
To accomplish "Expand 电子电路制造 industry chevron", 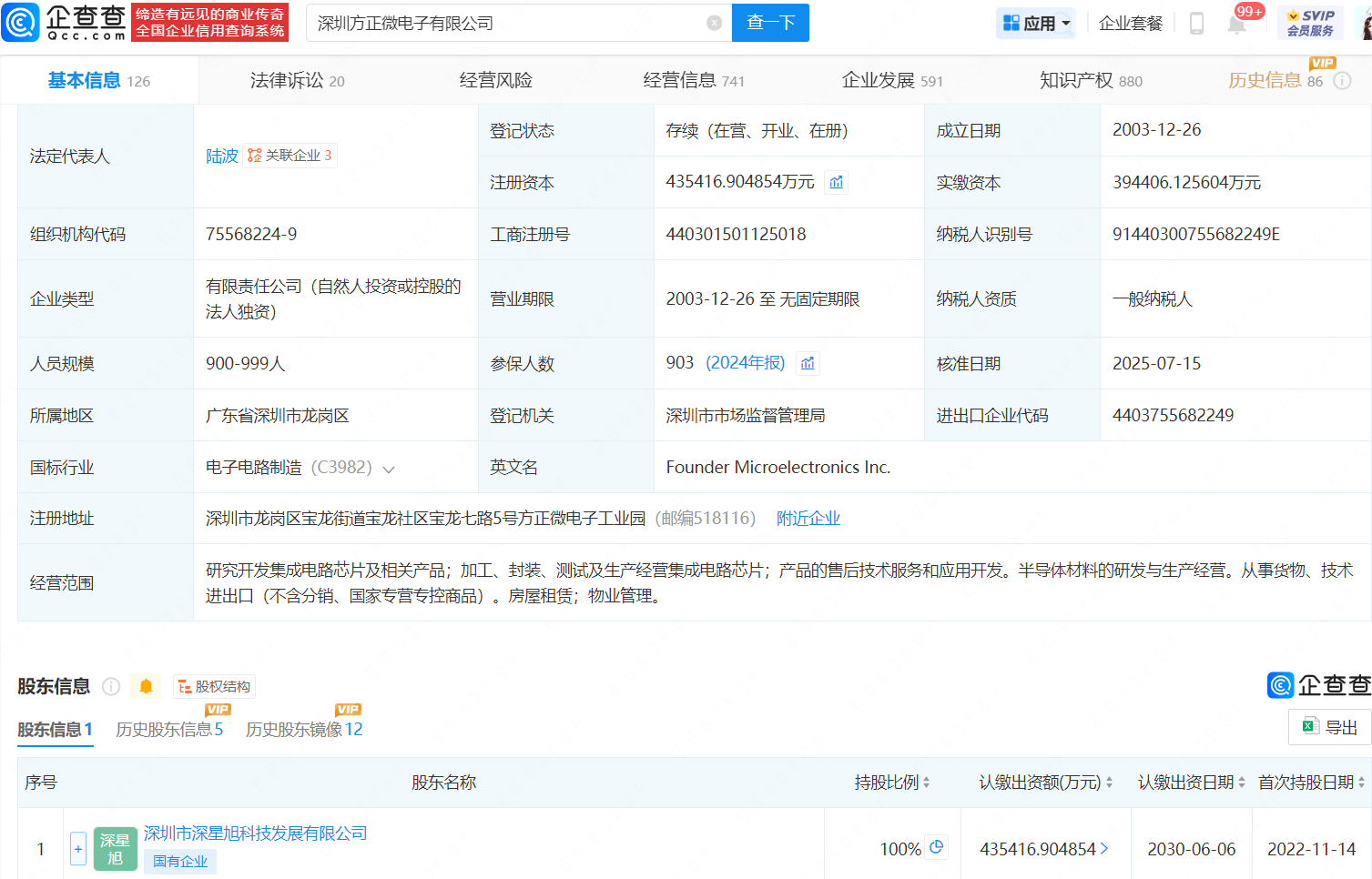I will tap(389, 470).
